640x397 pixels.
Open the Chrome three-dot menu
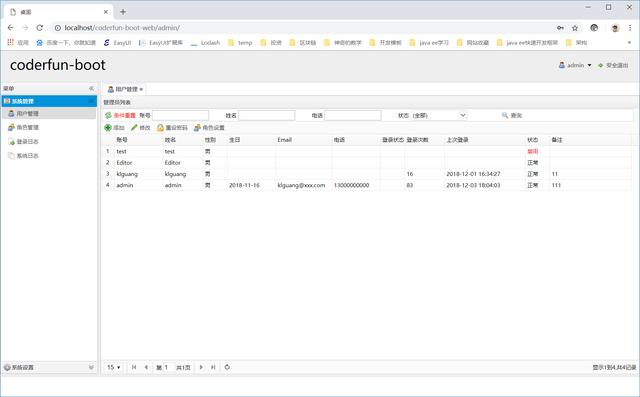630,28
